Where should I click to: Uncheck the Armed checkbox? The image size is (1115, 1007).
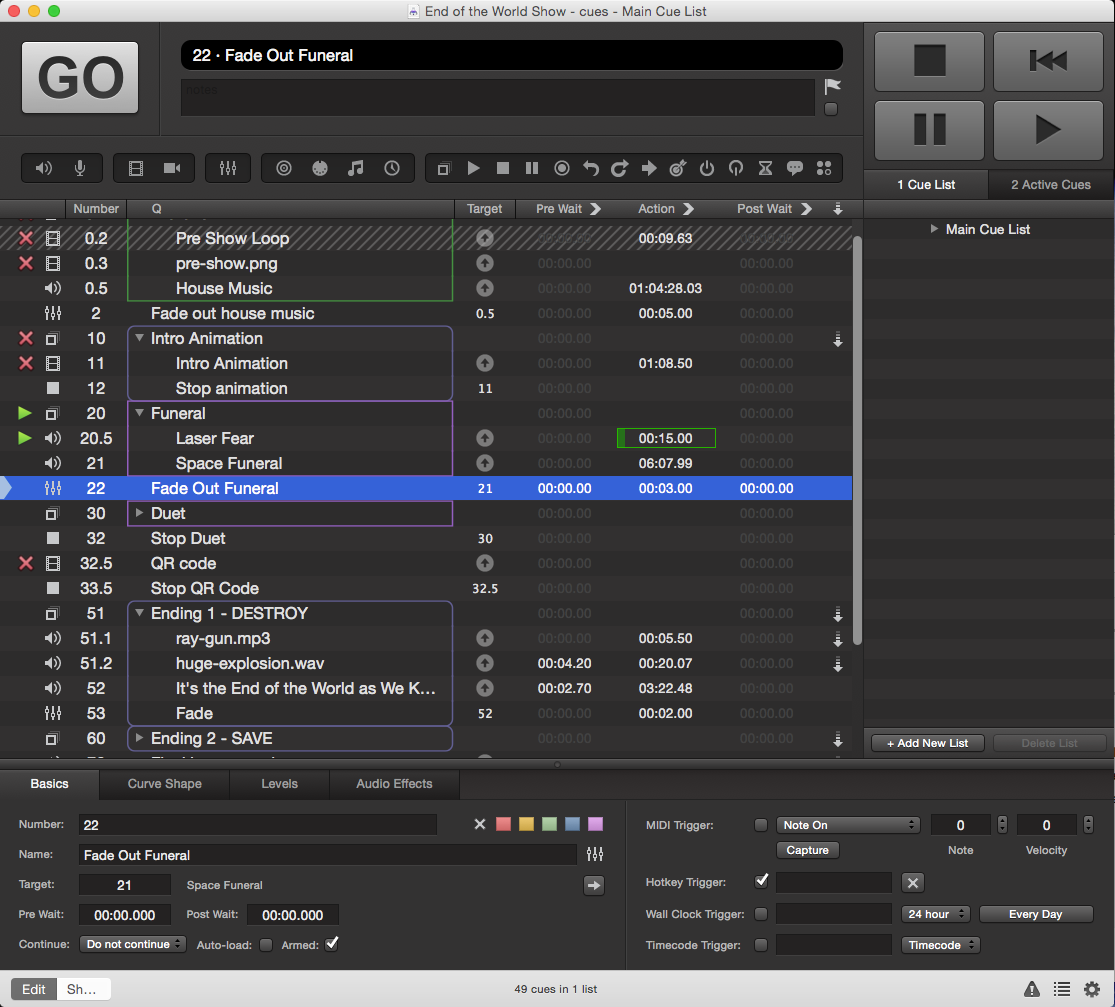click(332, 944)
